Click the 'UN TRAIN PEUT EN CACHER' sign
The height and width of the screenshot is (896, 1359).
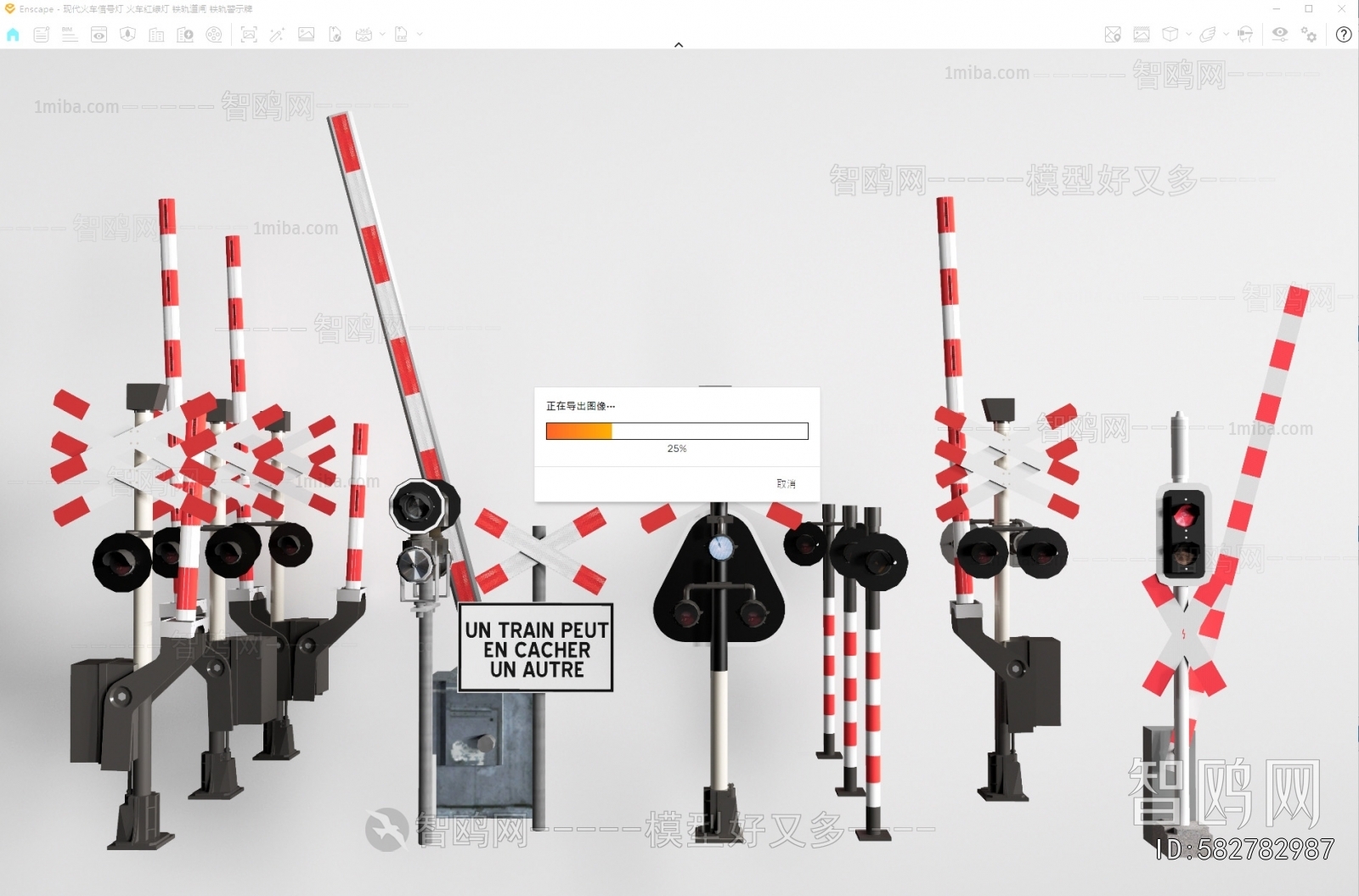[x=536, y=649]
